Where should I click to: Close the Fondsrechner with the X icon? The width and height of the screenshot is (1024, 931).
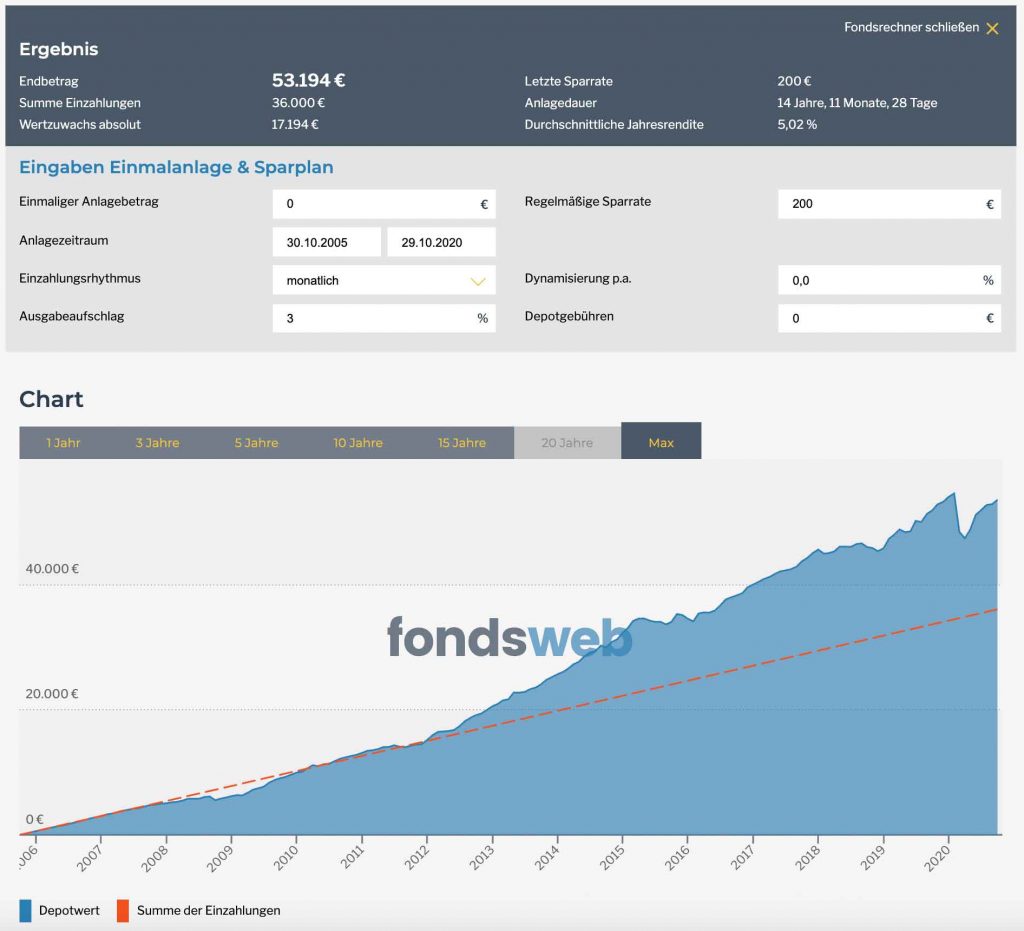pyautogui.click(x=992, y=28)
